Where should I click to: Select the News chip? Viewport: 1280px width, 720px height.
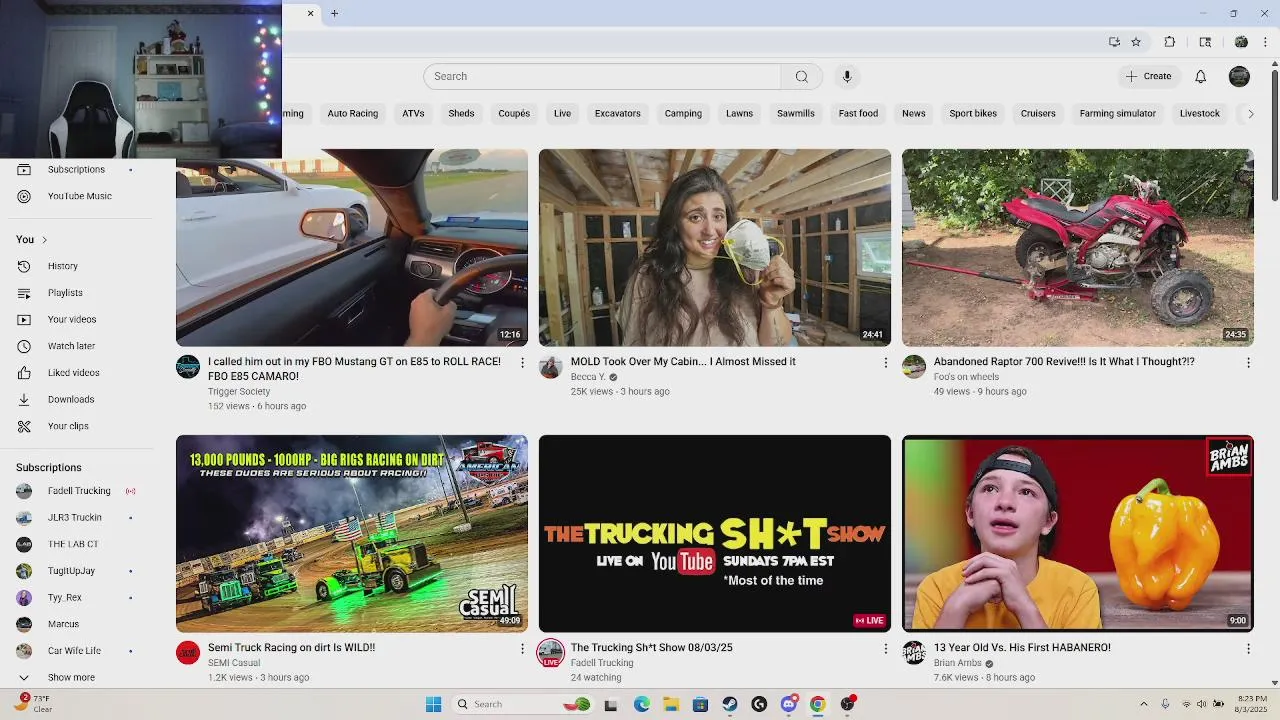914,113
